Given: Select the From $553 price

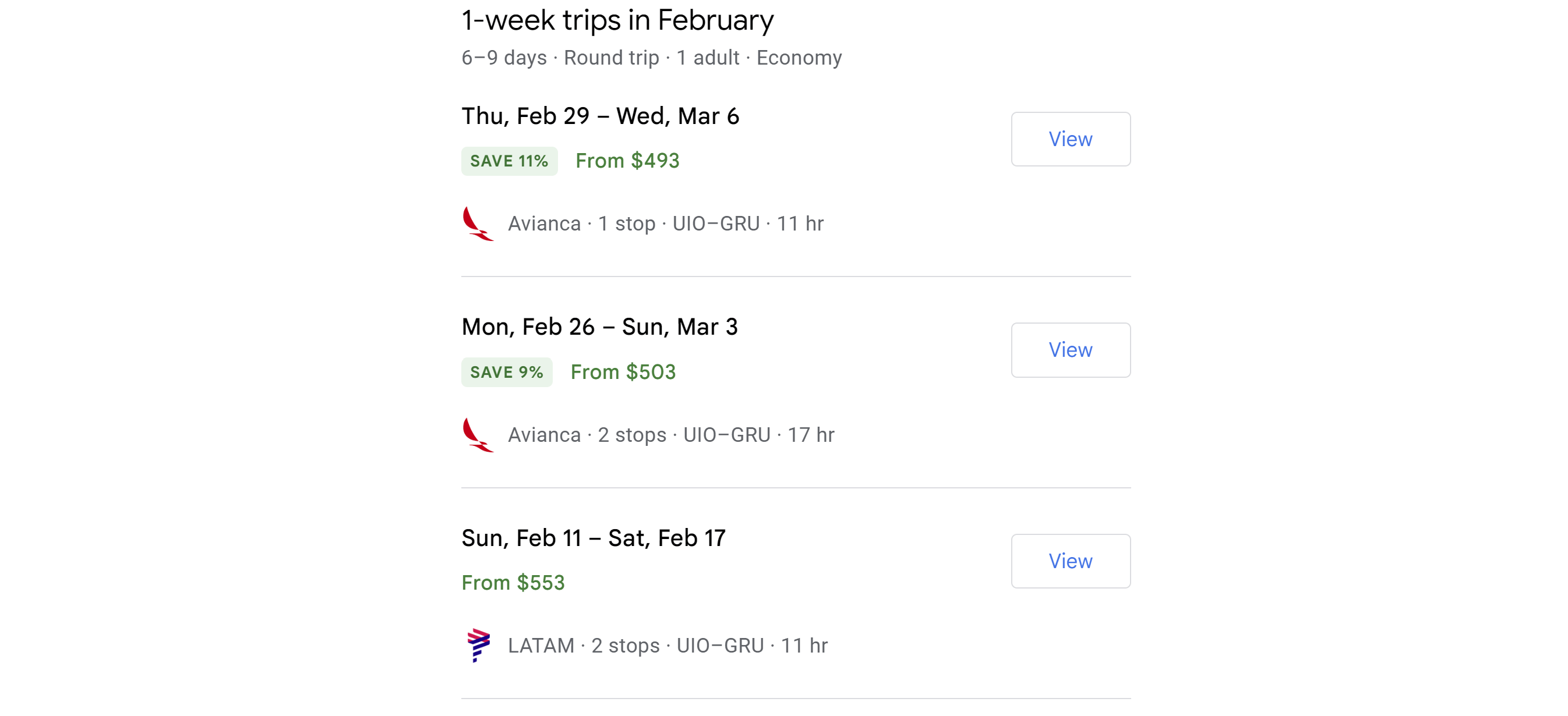Looking at the screenshot, I should 513,583.
